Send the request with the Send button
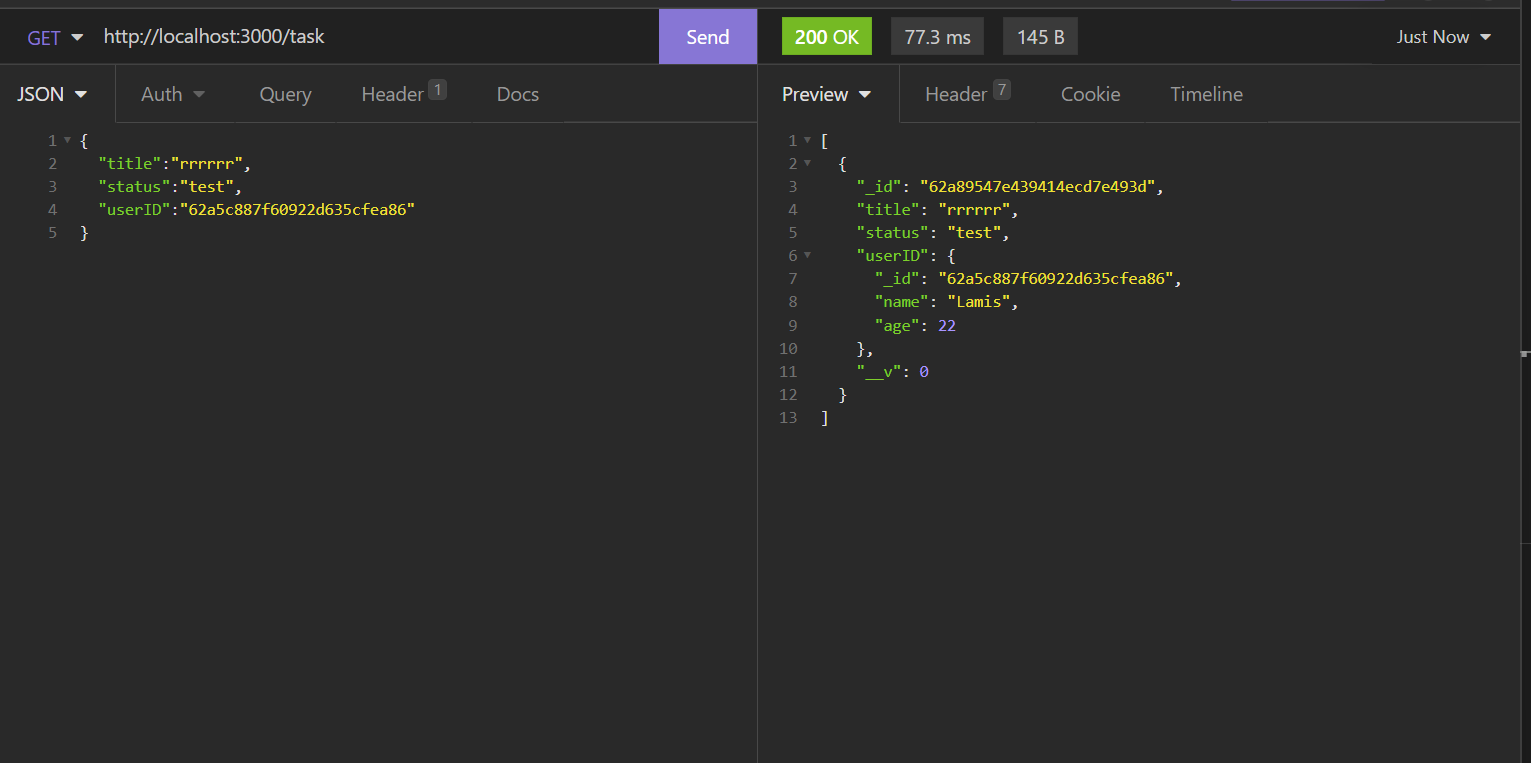The height and width of the screenshot is (763, 1531). click(708, 37)
